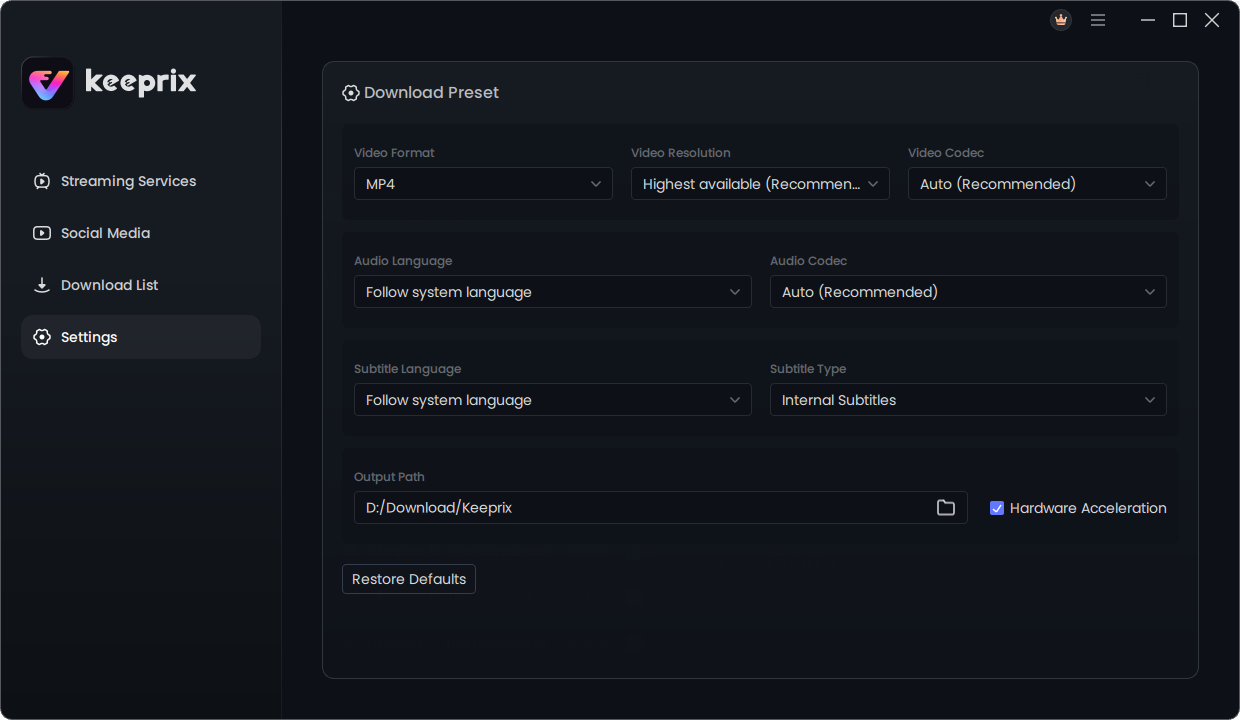Maximize the Keeprix window
Viewport: 1240px width, 720px height.
click(x=1180, y=20)
